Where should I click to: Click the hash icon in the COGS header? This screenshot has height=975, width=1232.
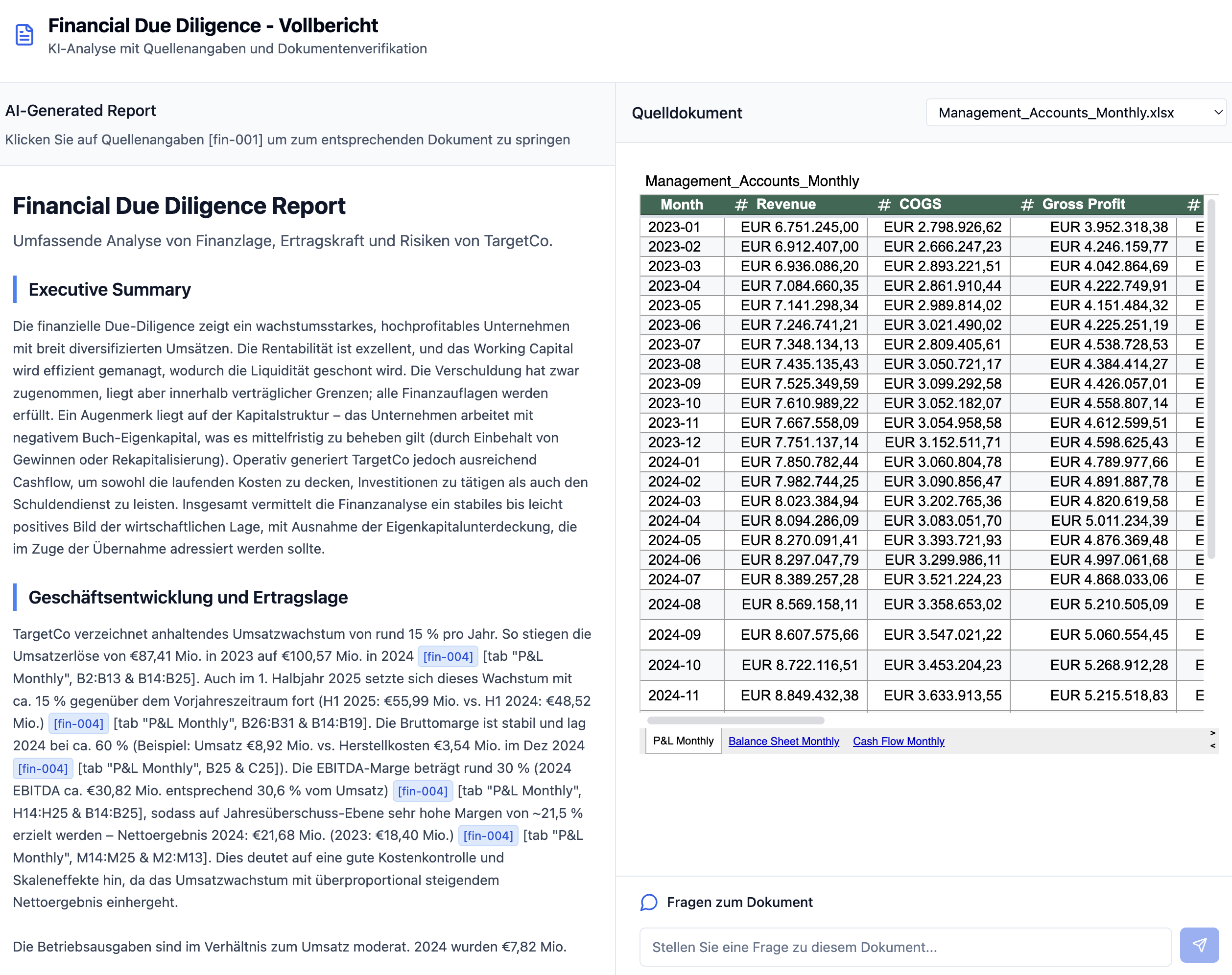883,205
